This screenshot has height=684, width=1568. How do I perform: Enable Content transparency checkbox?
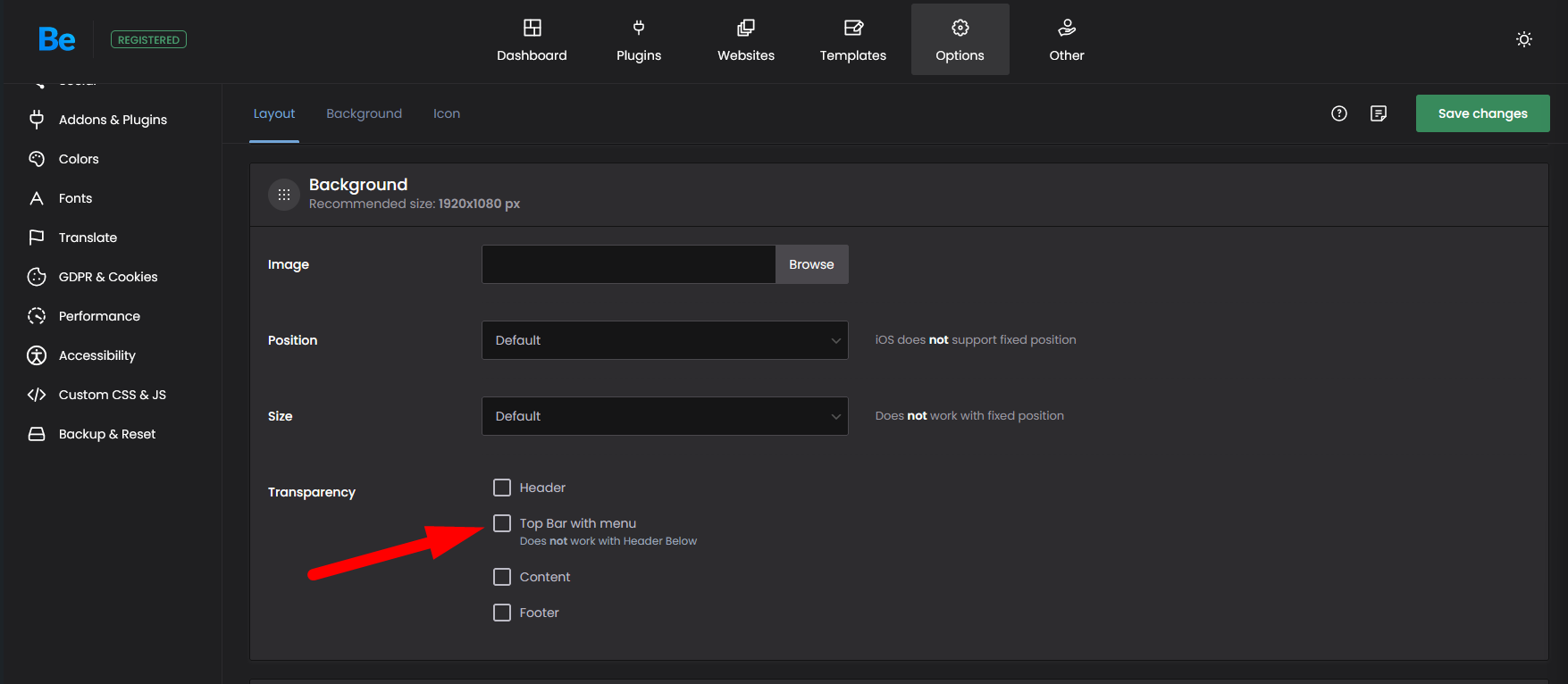click(x=502, y=577)
